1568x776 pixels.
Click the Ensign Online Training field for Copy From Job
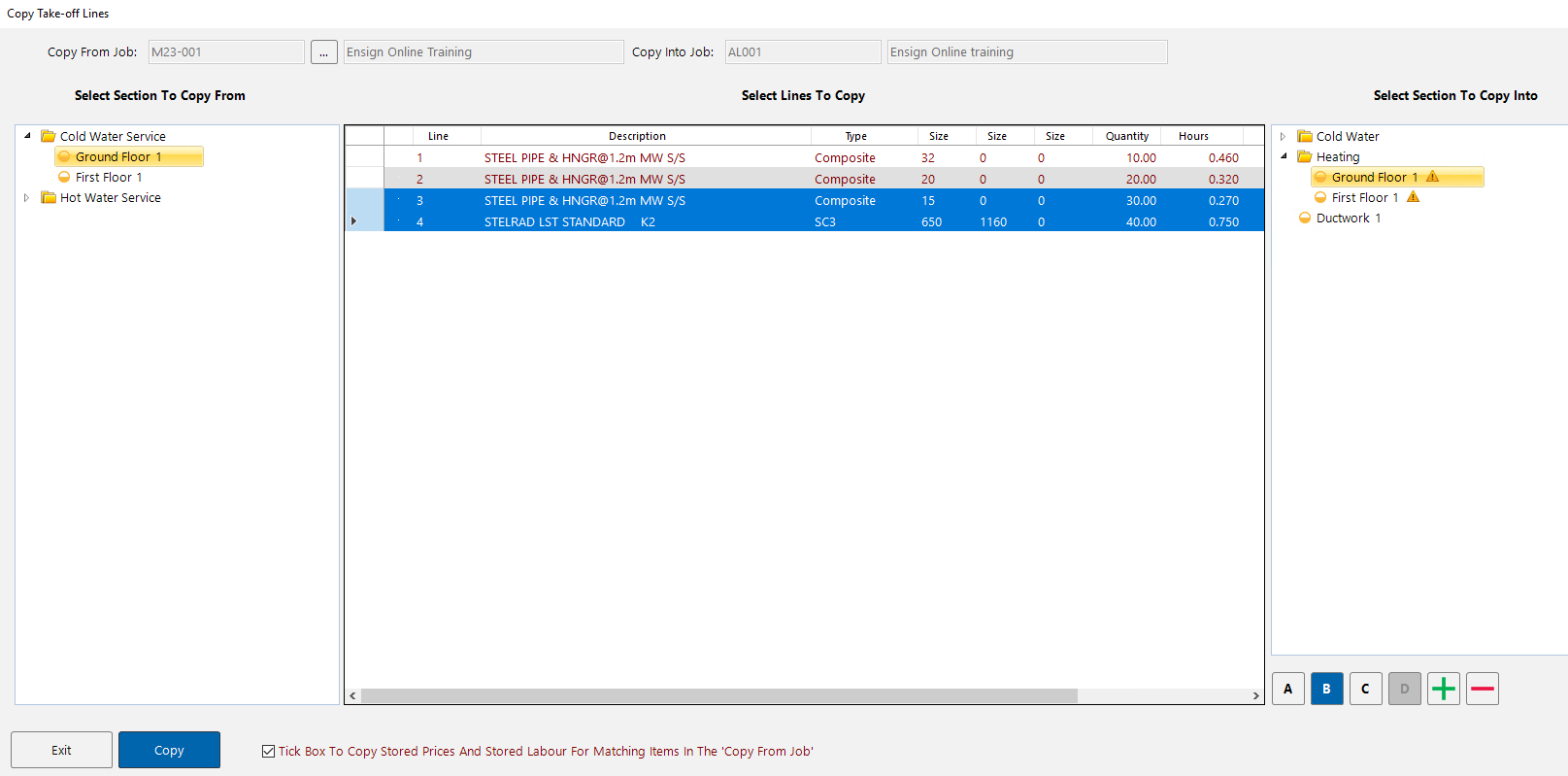click(484, 52)
